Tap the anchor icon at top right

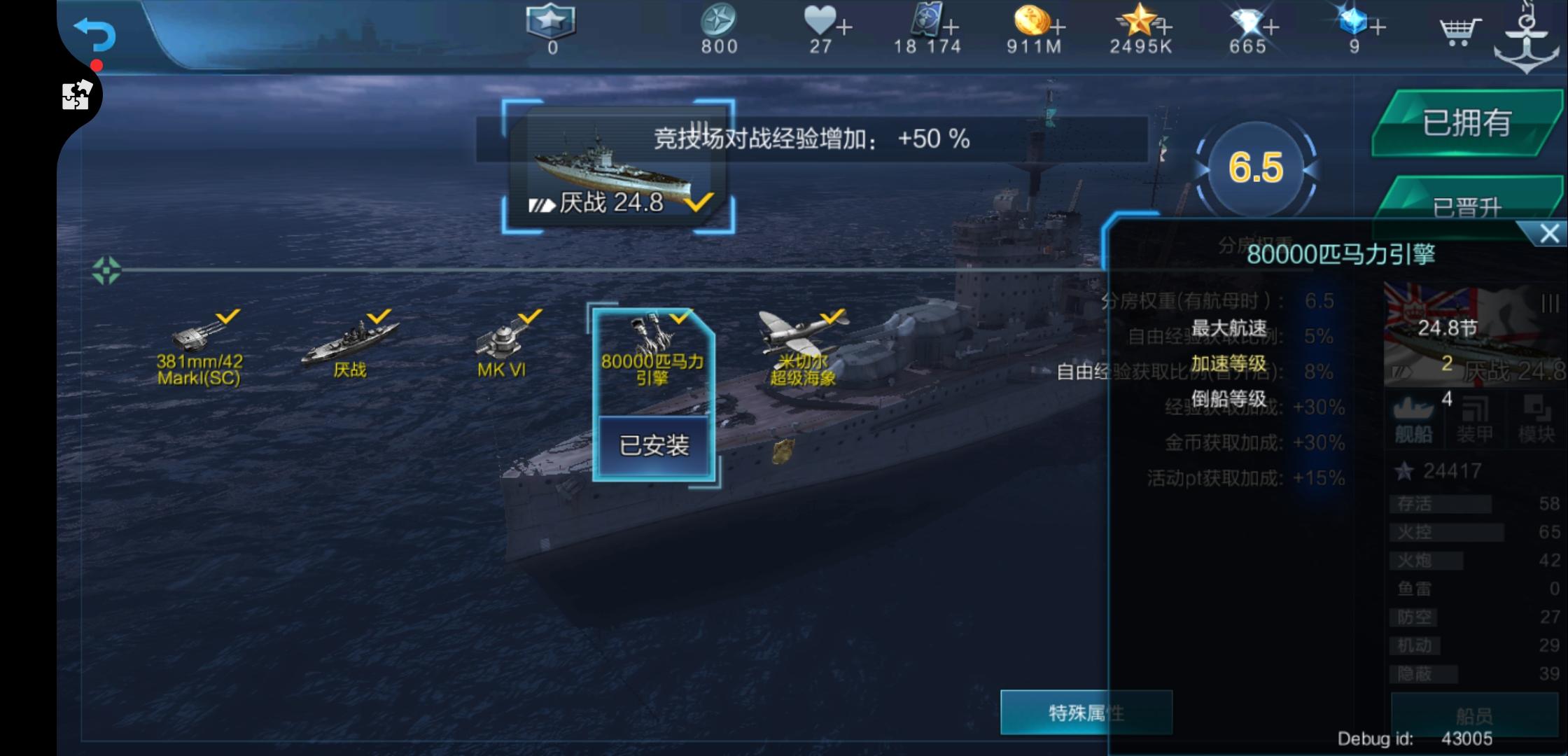(x=1527, y=38)
